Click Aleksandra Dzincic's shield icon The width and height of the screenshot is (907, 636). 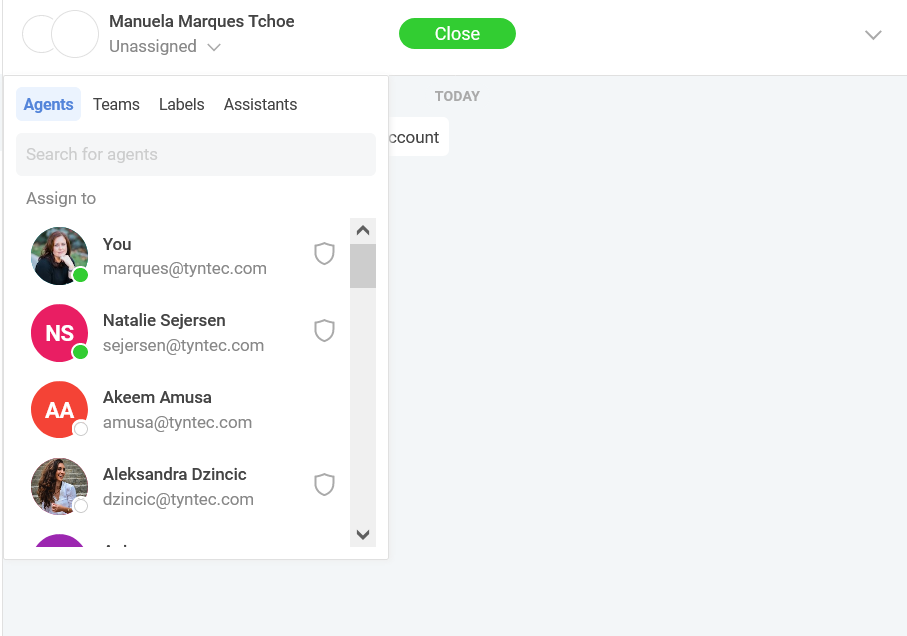pos(324,485)
